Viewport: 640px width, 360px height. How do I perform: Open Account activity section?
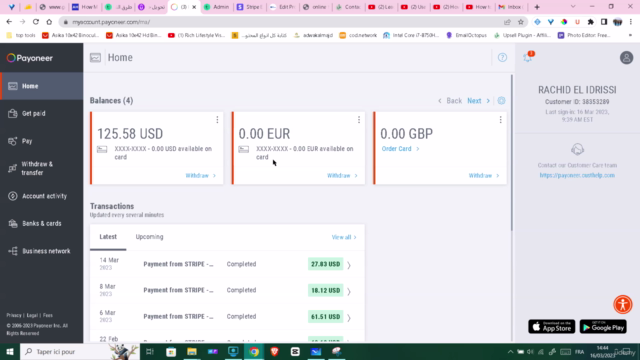(42, 196)
